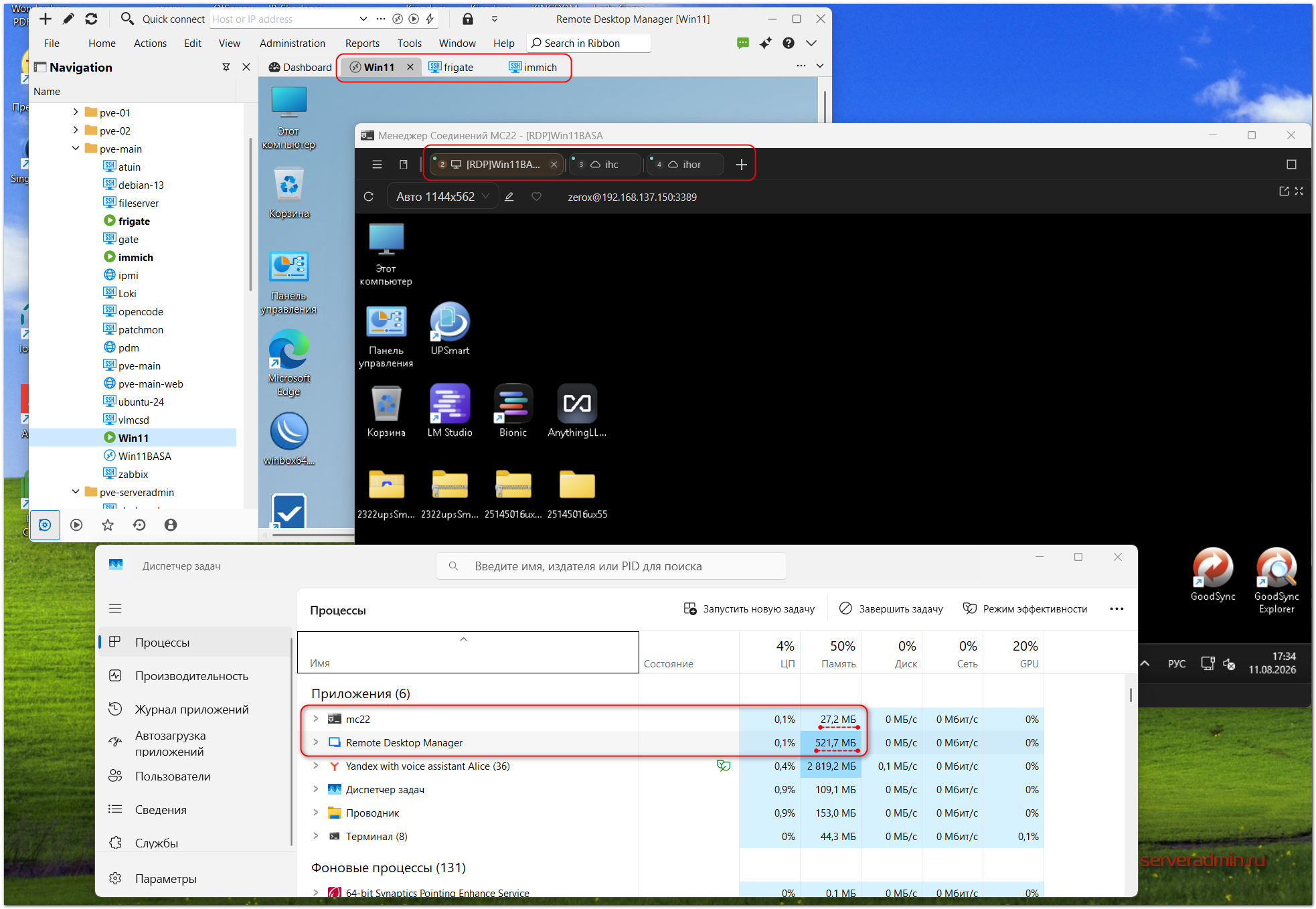Screen dimensions: 1316x909
Task: Sort processes by the Память column
Action: (831, 653)
